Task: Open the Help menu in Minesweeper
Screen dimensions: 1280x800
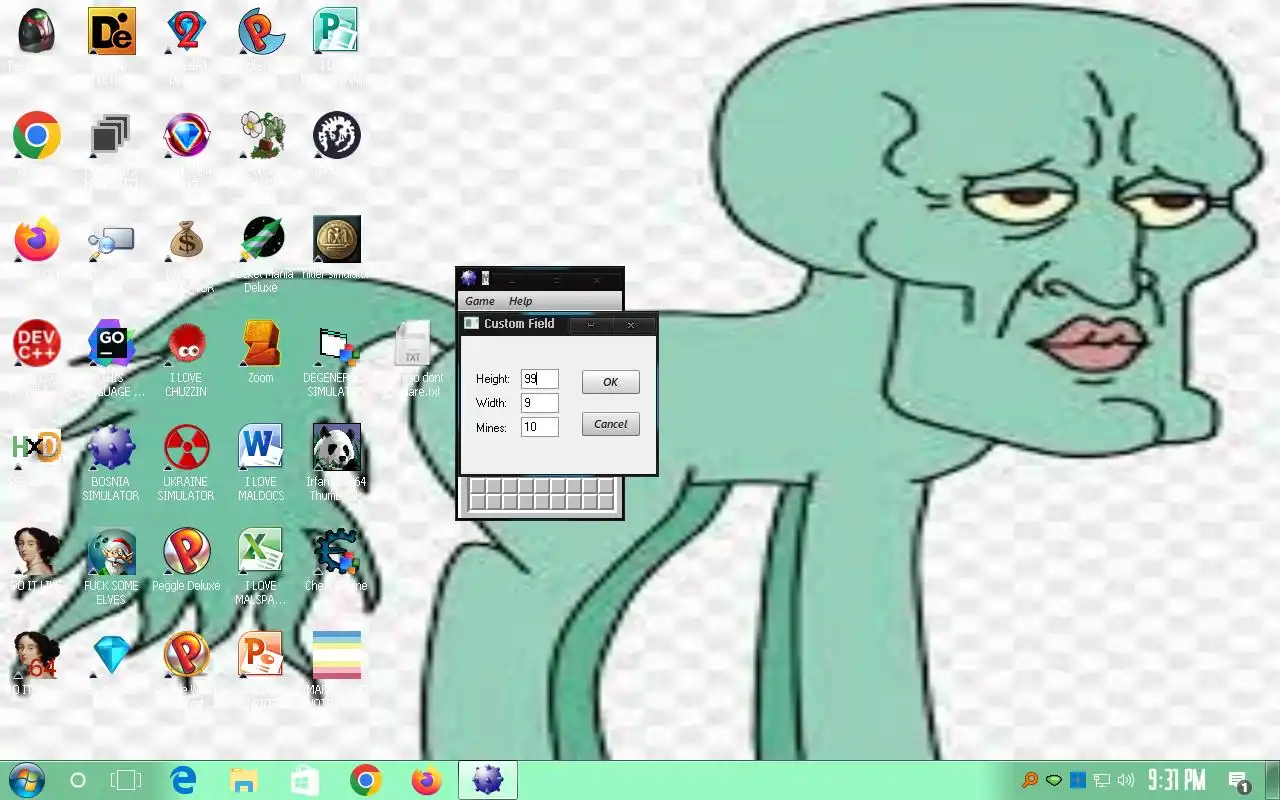Action: 520,301
